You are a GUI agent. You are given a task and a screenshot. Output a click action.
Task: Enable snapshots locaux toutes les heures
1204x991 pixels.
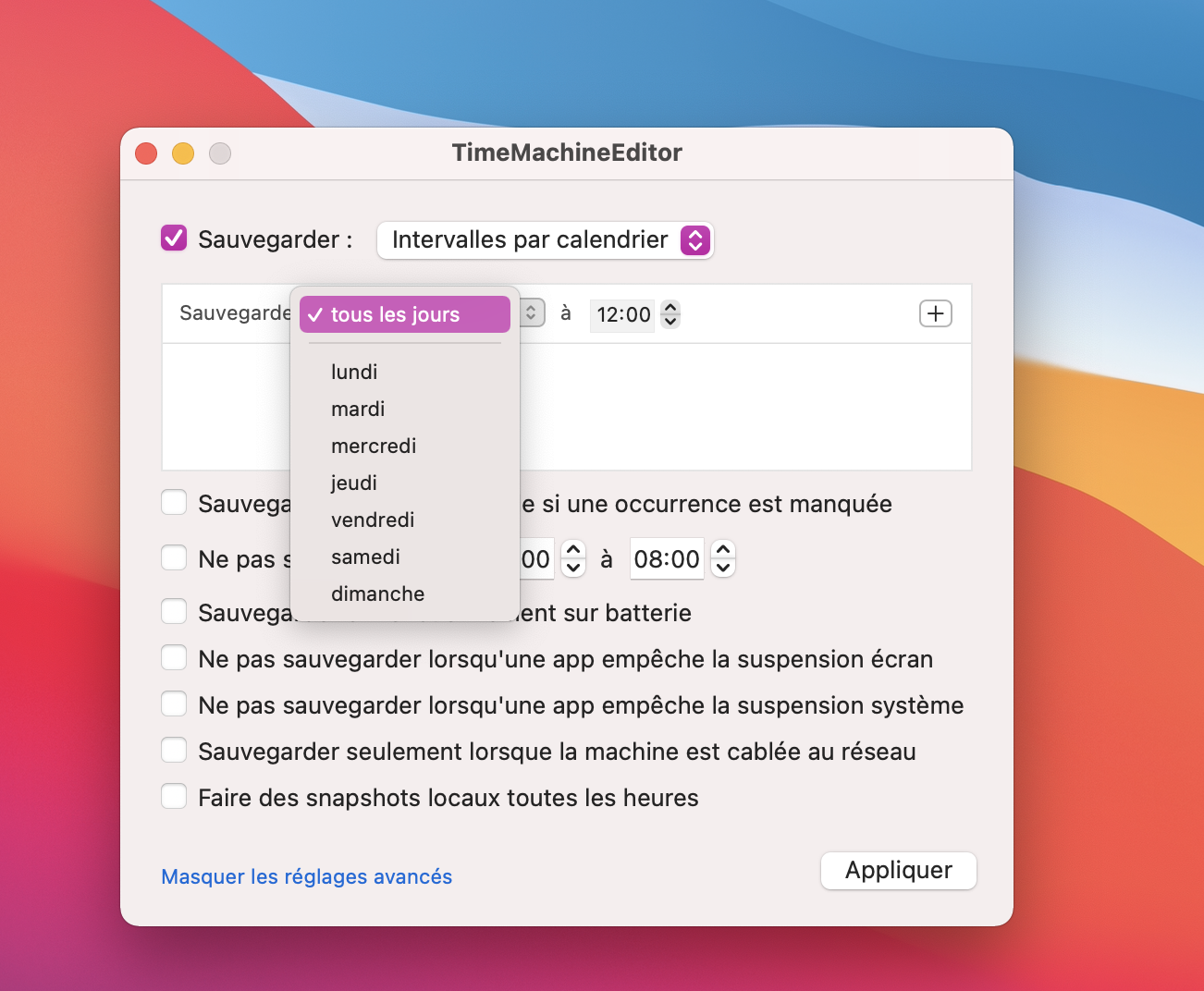(x=174, y=797)
